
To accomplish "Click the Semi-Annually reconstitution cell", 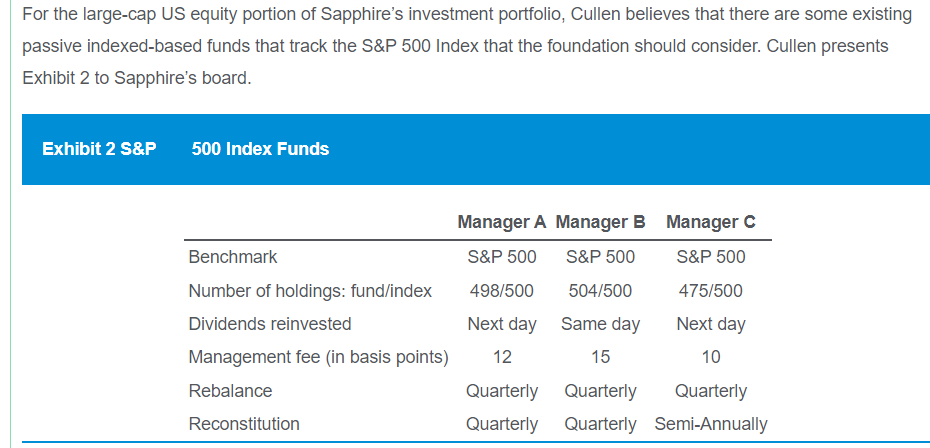I will click(711, 424).
